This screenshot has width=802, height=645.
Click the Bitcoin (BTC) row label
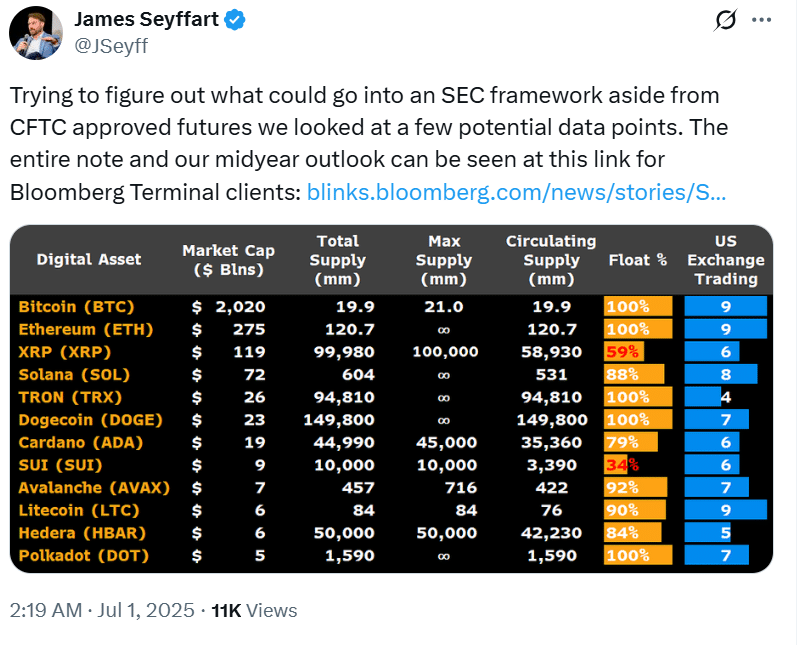76,307
